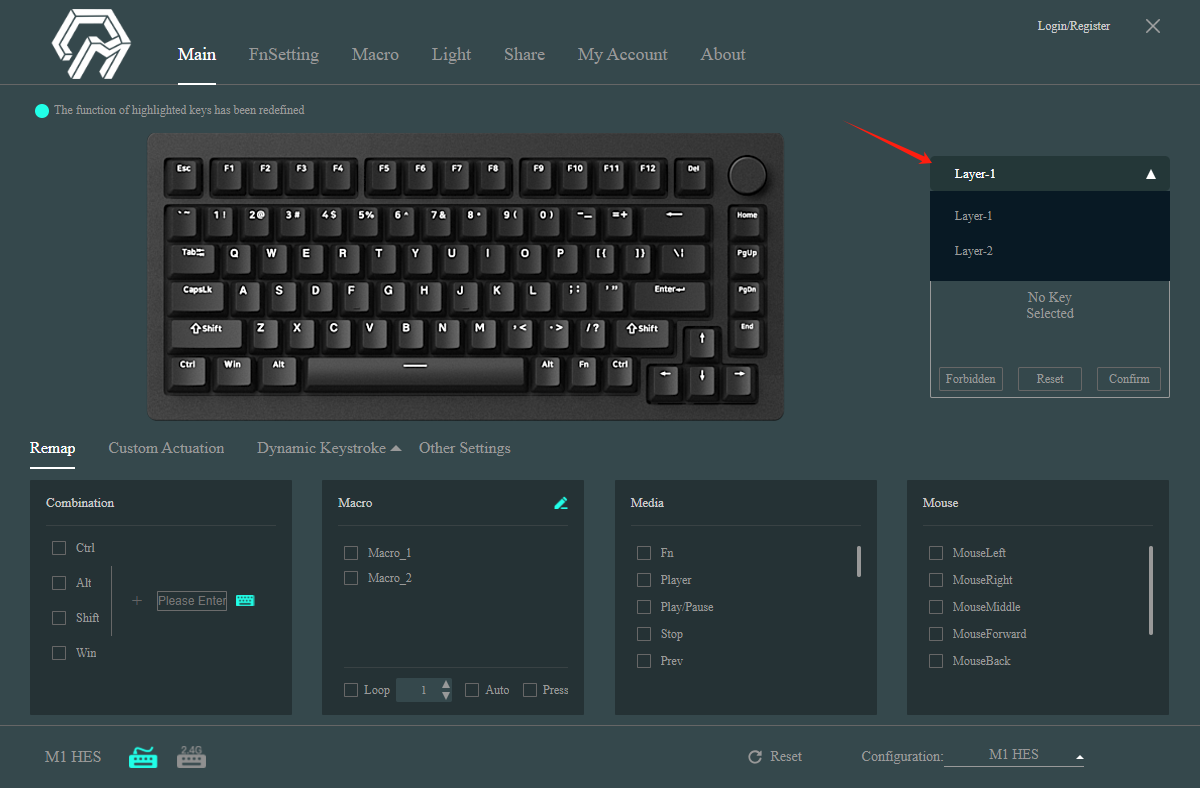
Task: Click the Reset circular arrow icon at bottom
Action: [x=755, y=757]
